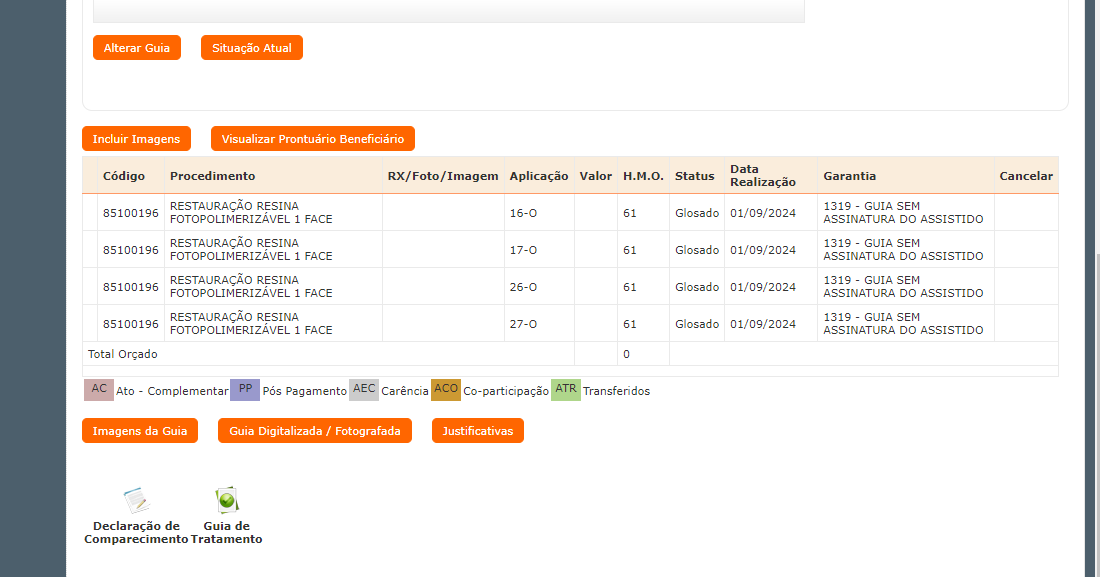Click procedure name in the 27-O row
The height and width of the screenshot is (577, 1100).
pyautogui.click(x=251, y=324)
